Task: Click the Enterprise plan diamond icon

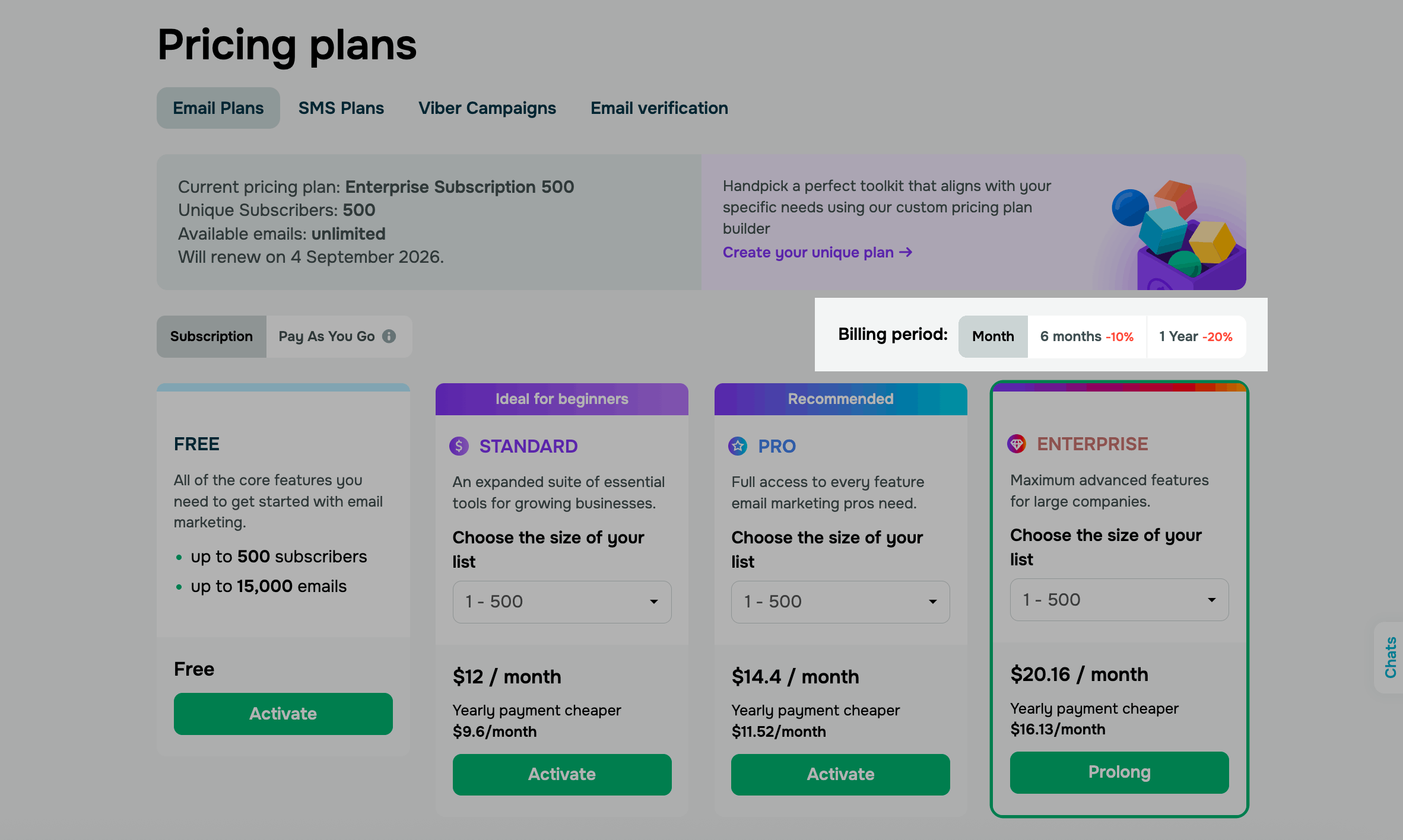Action: (x=1017, y=444)
